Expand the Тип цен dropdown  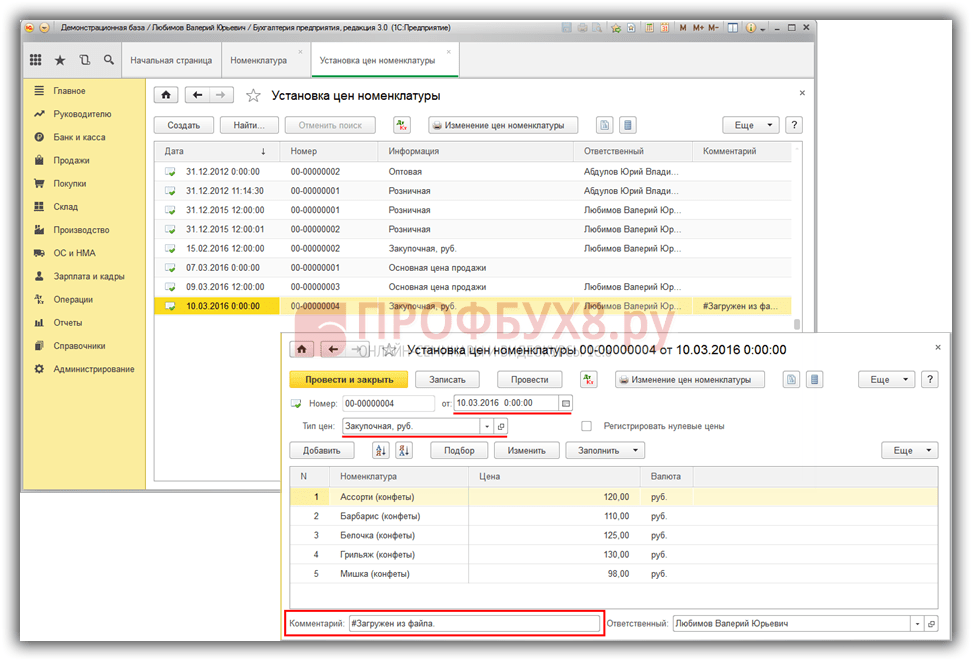coord(487,426)
